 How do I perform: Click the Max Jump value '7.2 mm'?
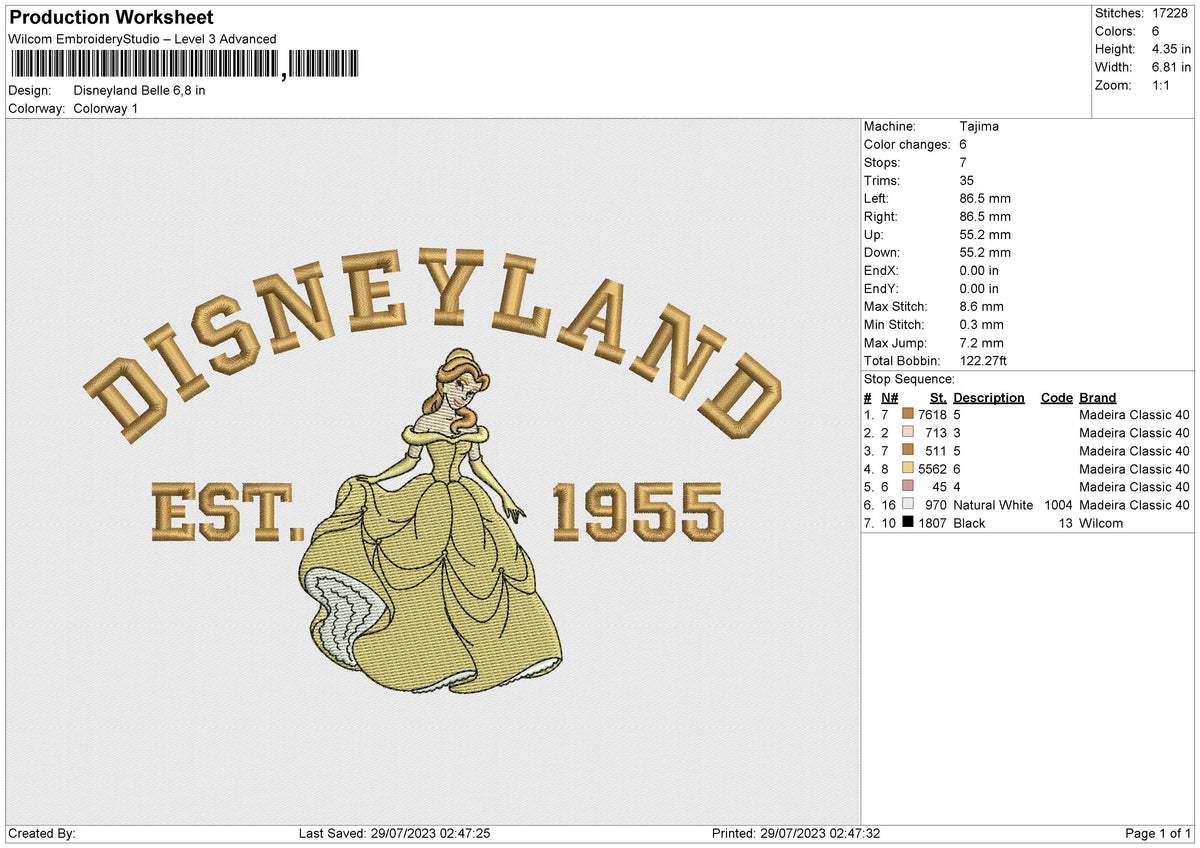tap(981, 342)
